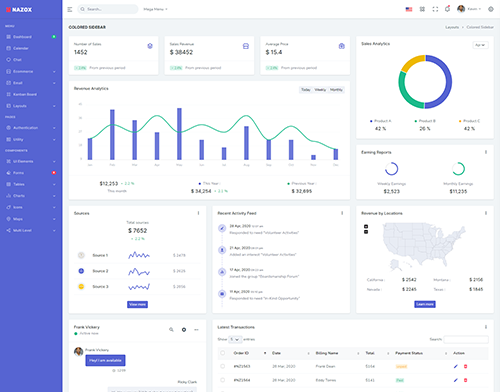
Task: Zoom out on the US map
Action: (366, 232)
